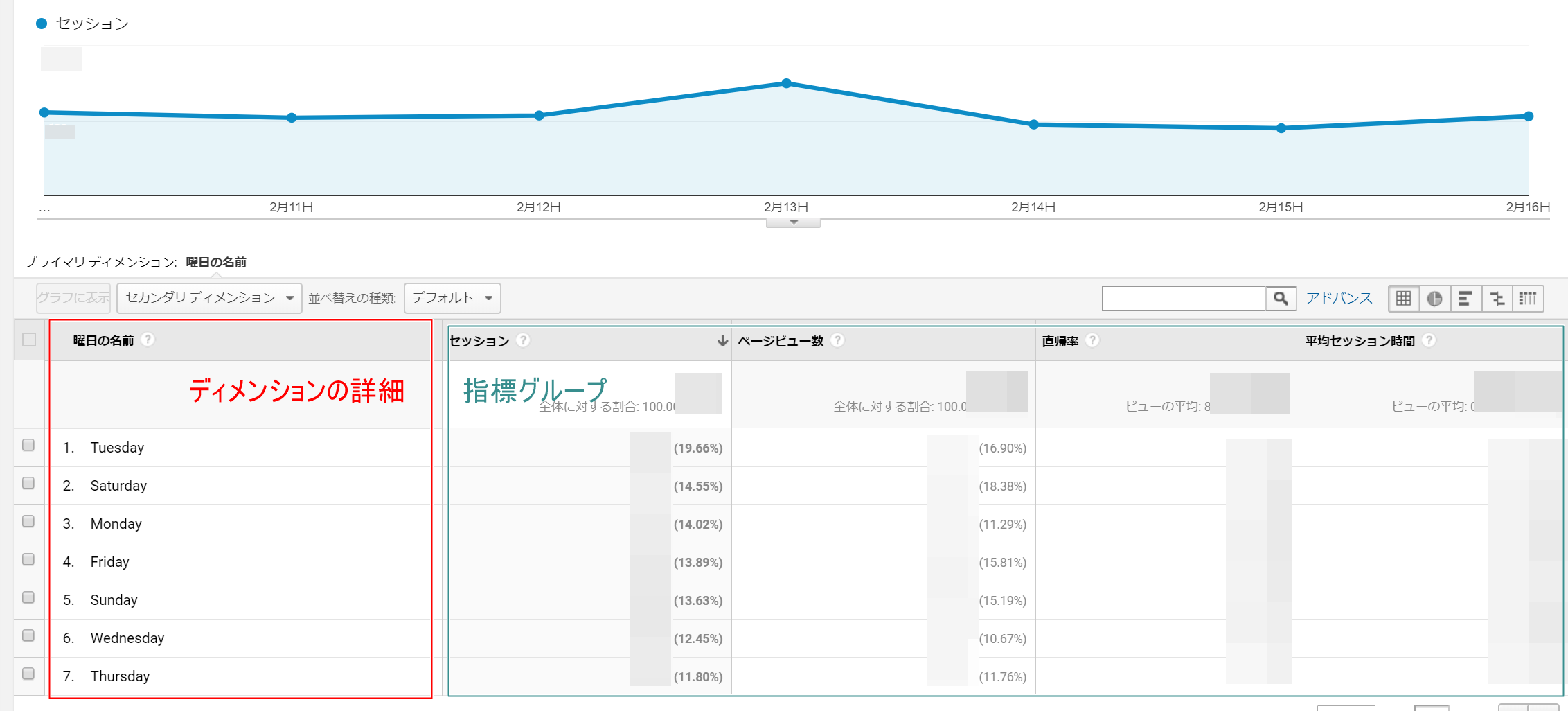Click the Wednesday row label

click(x=127, y=638)
